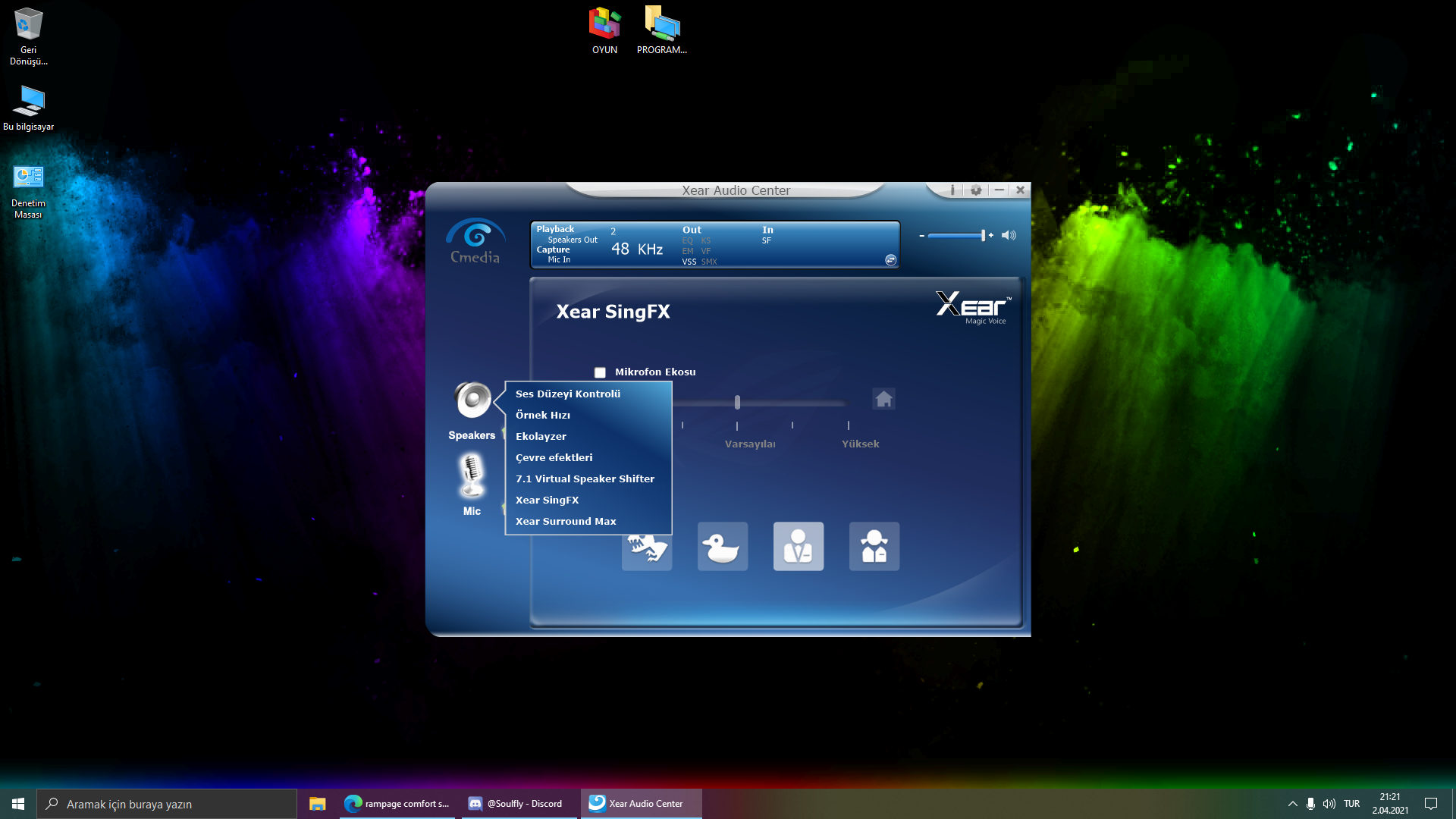This screenshot has height=819, width=1456.
Task: Choose 7.1 Virtual Speaker Shifter entry
Action: tap(585, 479)
